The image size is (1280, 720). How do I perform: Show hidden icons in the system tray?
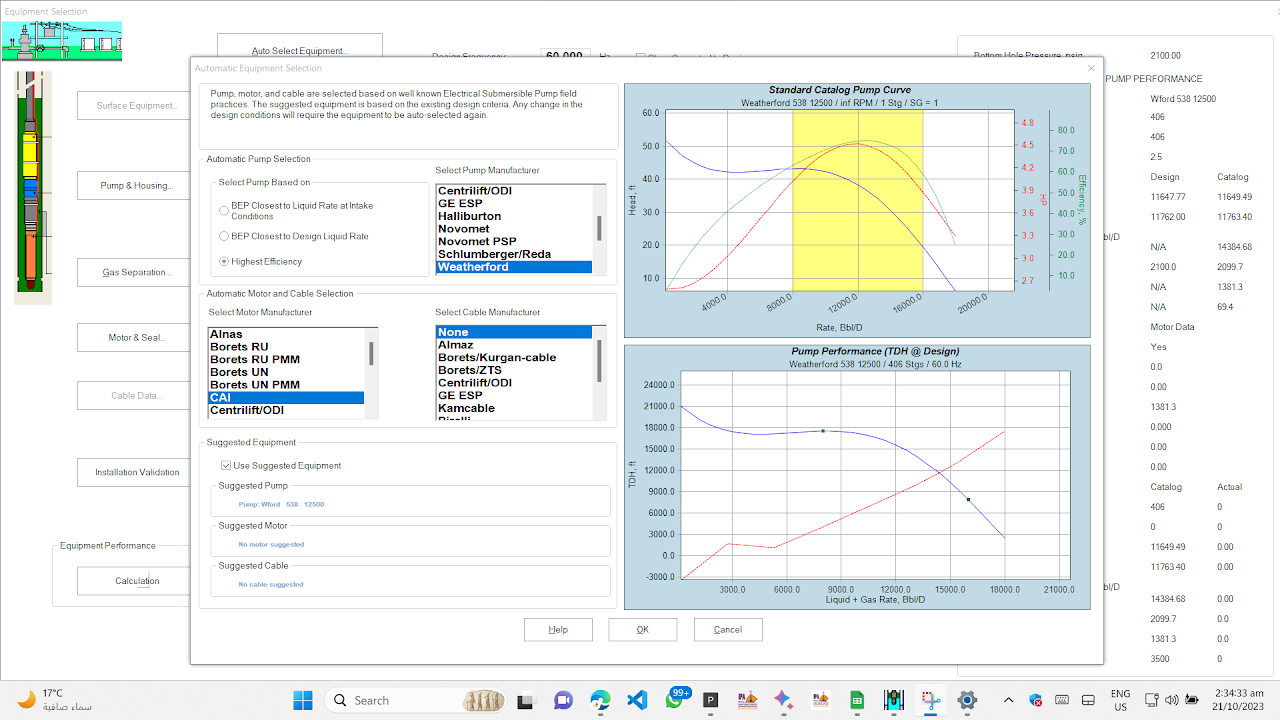(x=1008, y=700)
